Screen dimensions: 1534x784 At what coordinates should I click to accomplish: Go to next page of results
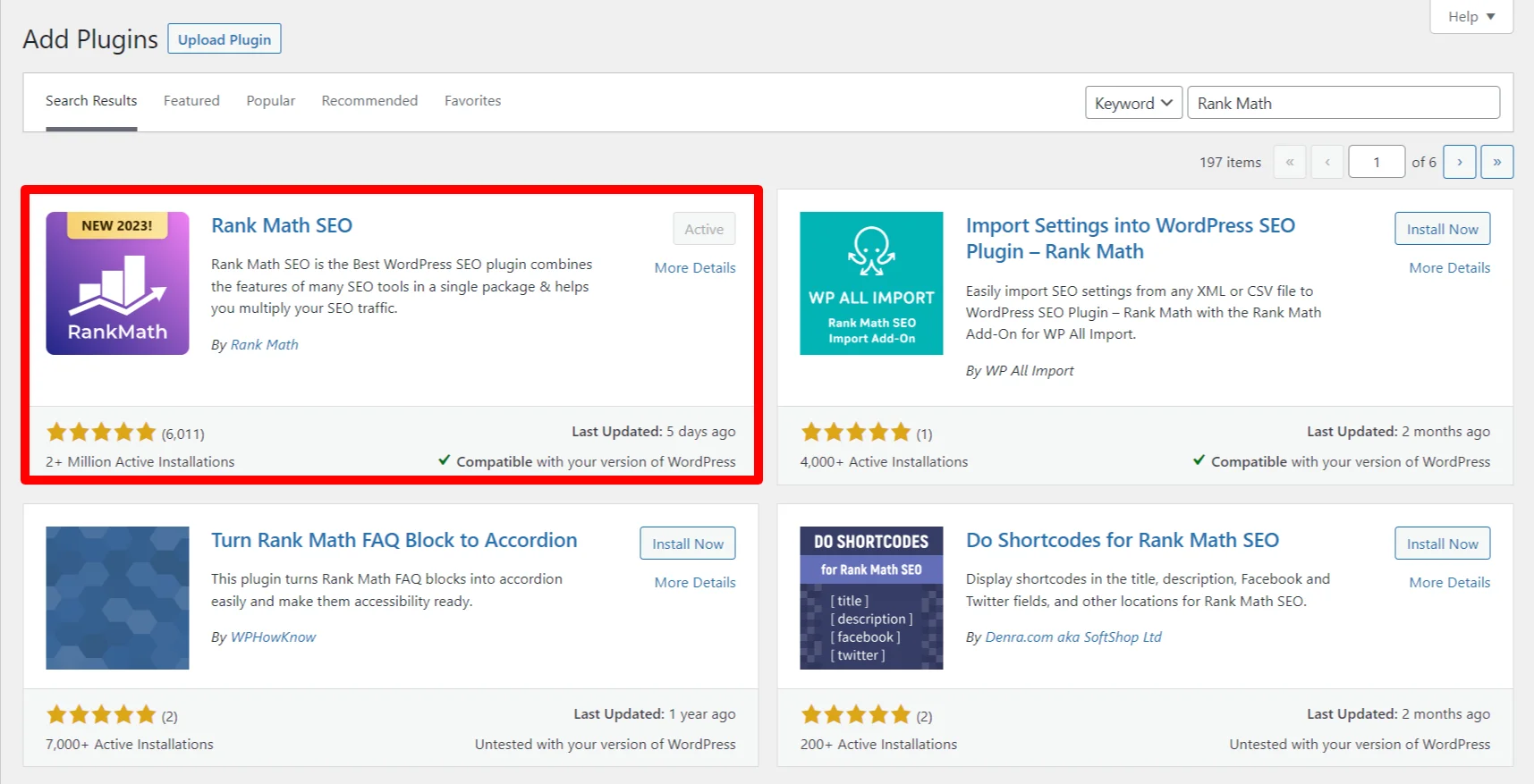[x=1460, y=162]
